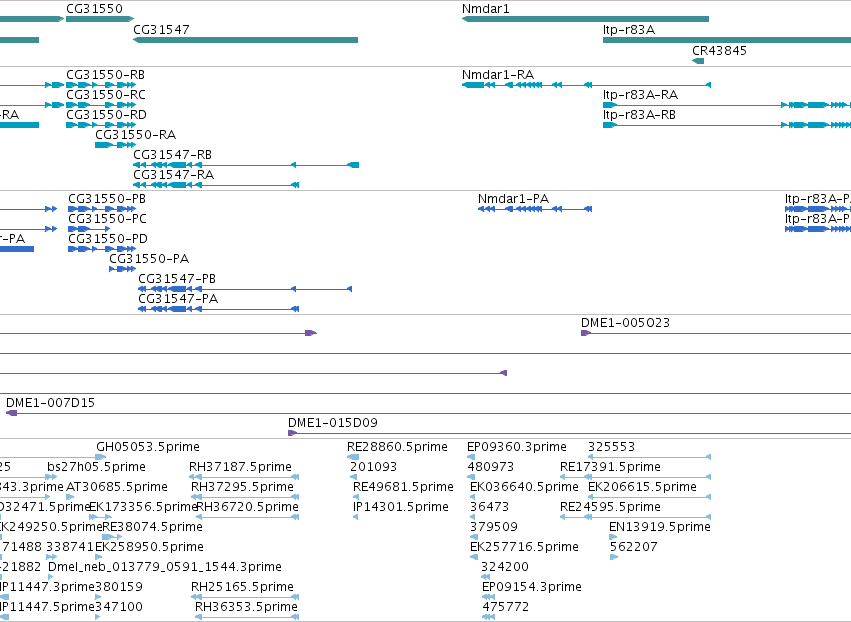
Task: Click EST label EK258950.5prime
Action: click(150, 547)
